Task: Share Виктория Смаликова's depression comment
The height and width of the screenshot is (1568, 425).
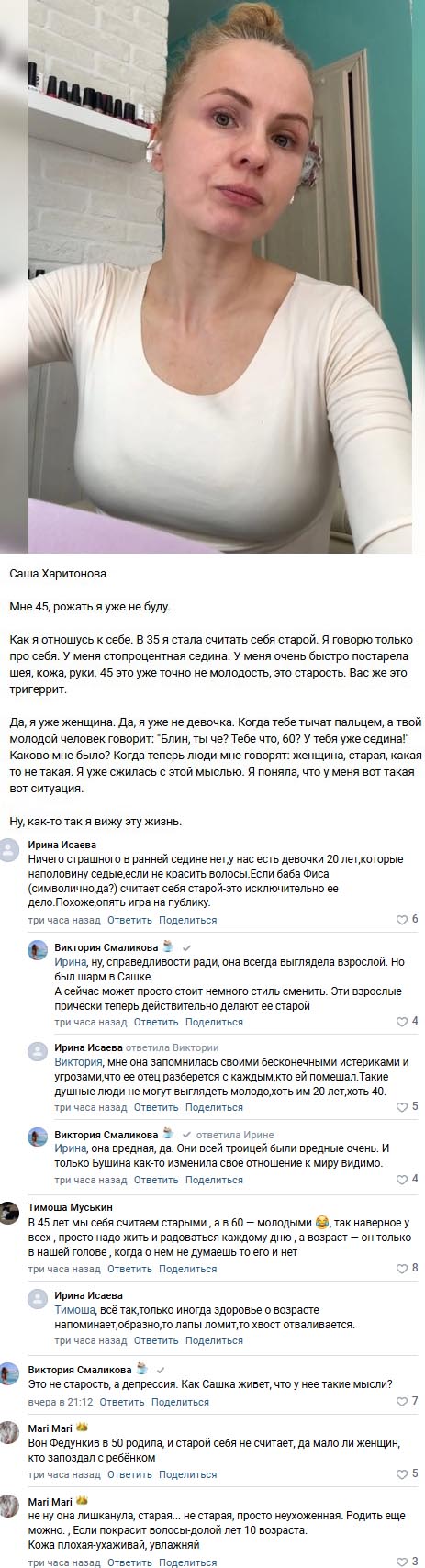Action: click(x=181, y=1402)
